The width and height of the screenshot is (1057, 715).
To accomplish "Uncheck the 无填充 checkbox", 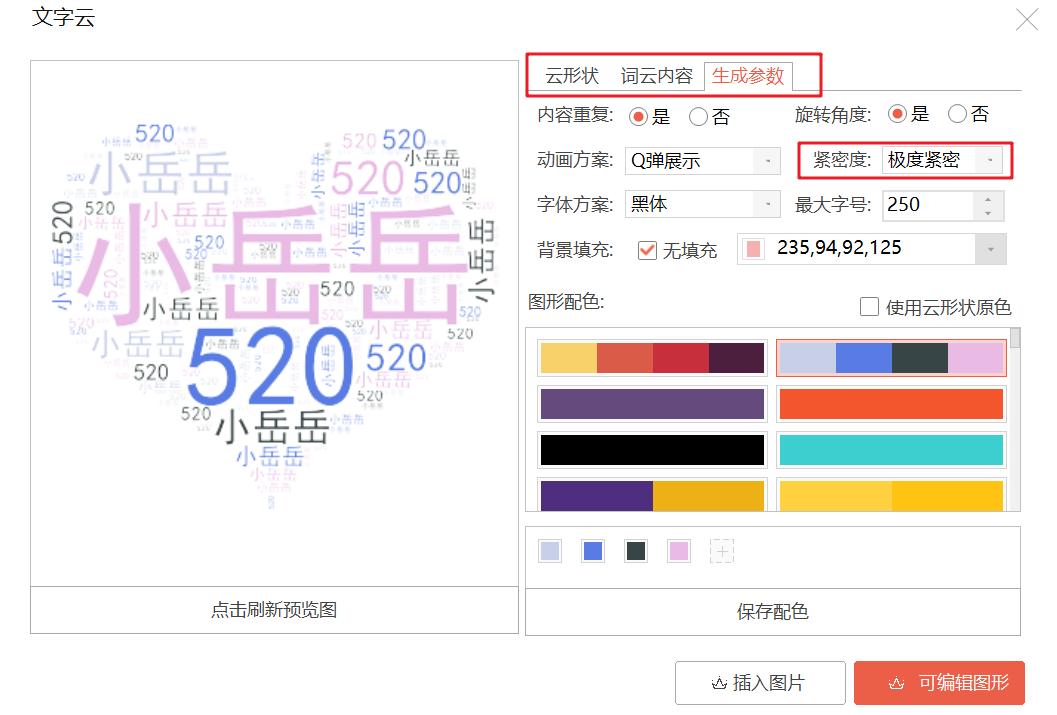I will click(645, 251).
